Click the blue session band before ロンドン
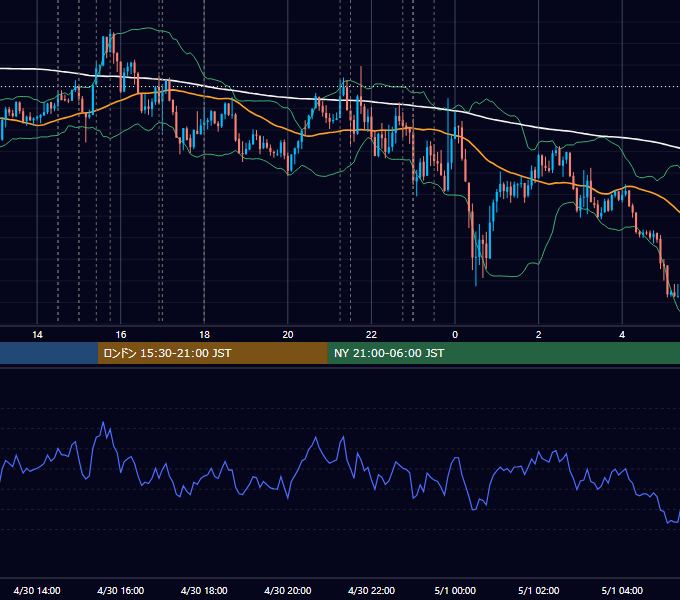Viewport: 680px width, 600px height. point(49,353)
